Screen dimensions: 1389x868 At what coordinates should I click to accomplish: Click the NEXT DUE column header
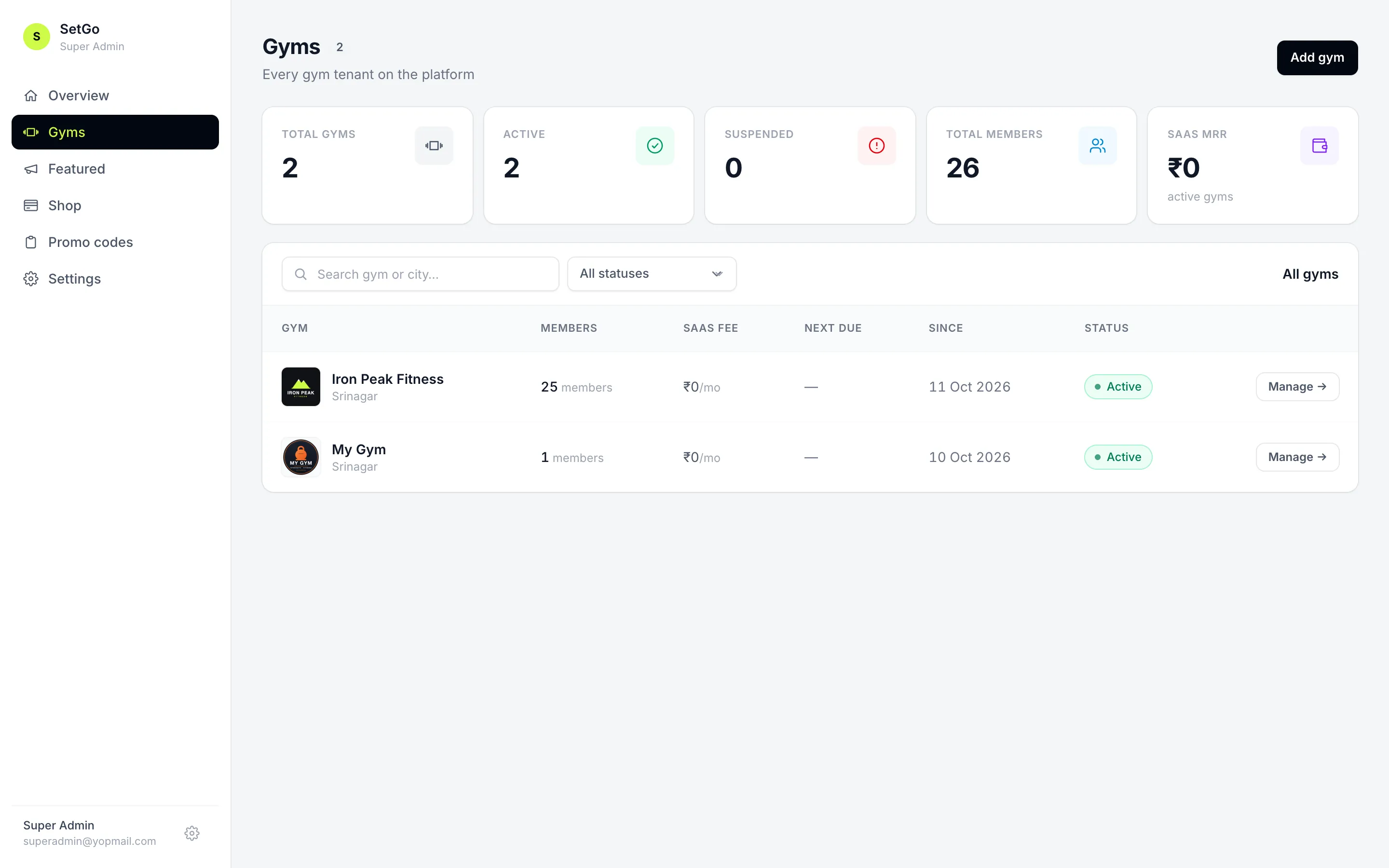coord(833,328)
